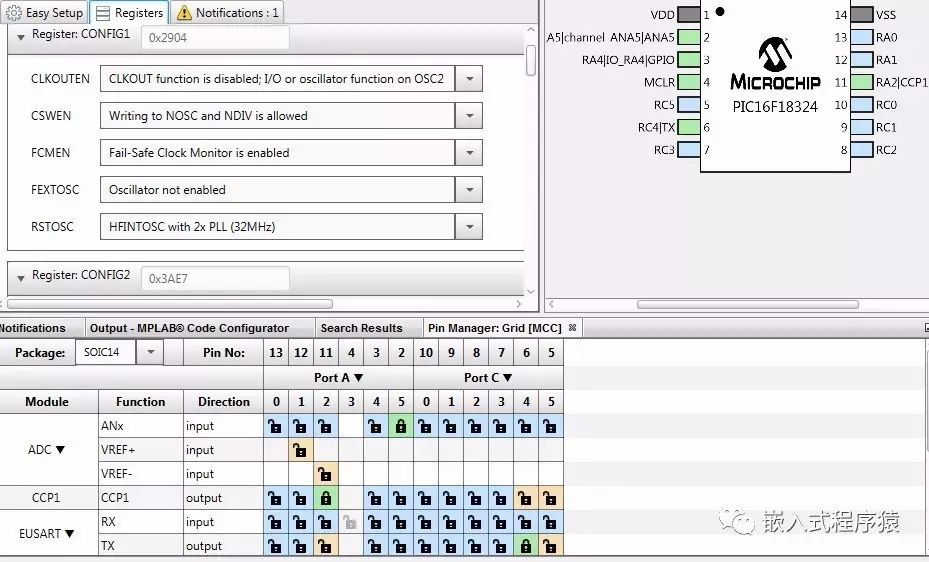The width and height of the screenshot is (929, 562).
Task: Click the VSS pin 14 box
Action: (x=862, y=14)
